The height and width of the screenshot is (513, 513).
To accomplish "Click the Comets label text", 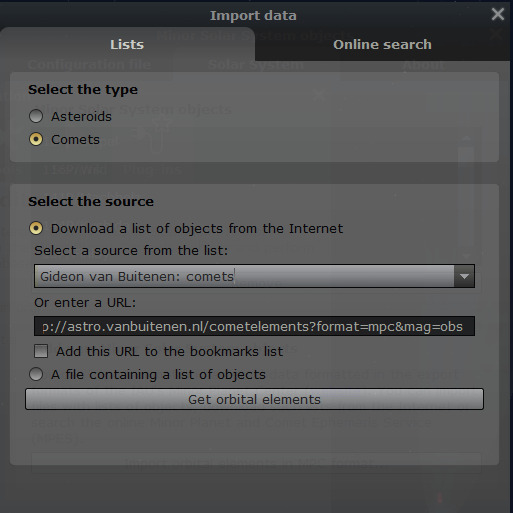I will pyautogui.click(x=75, y=140).
